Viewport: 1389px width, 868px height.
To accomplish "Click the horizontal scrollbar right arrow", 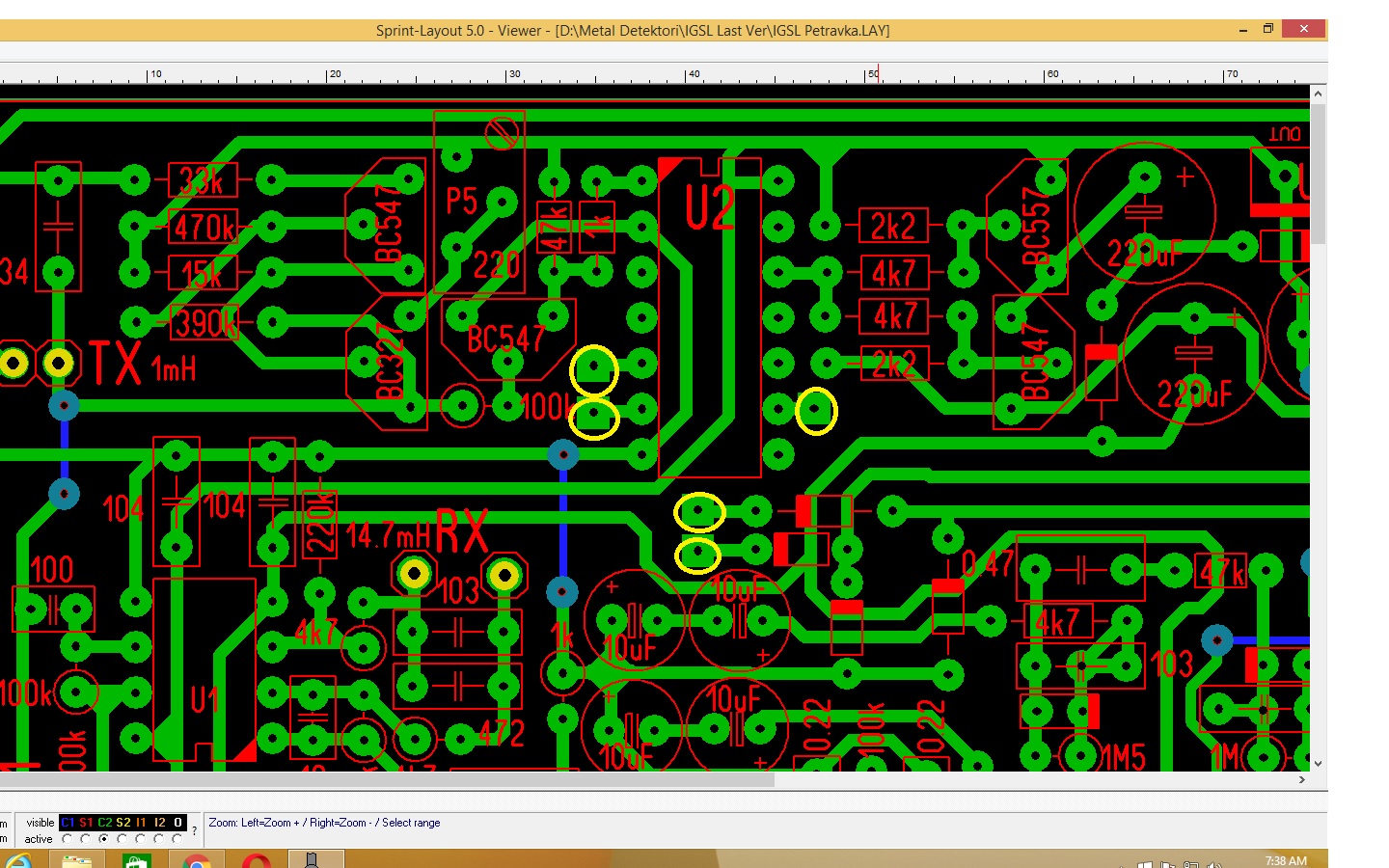I will (1302, 779).
